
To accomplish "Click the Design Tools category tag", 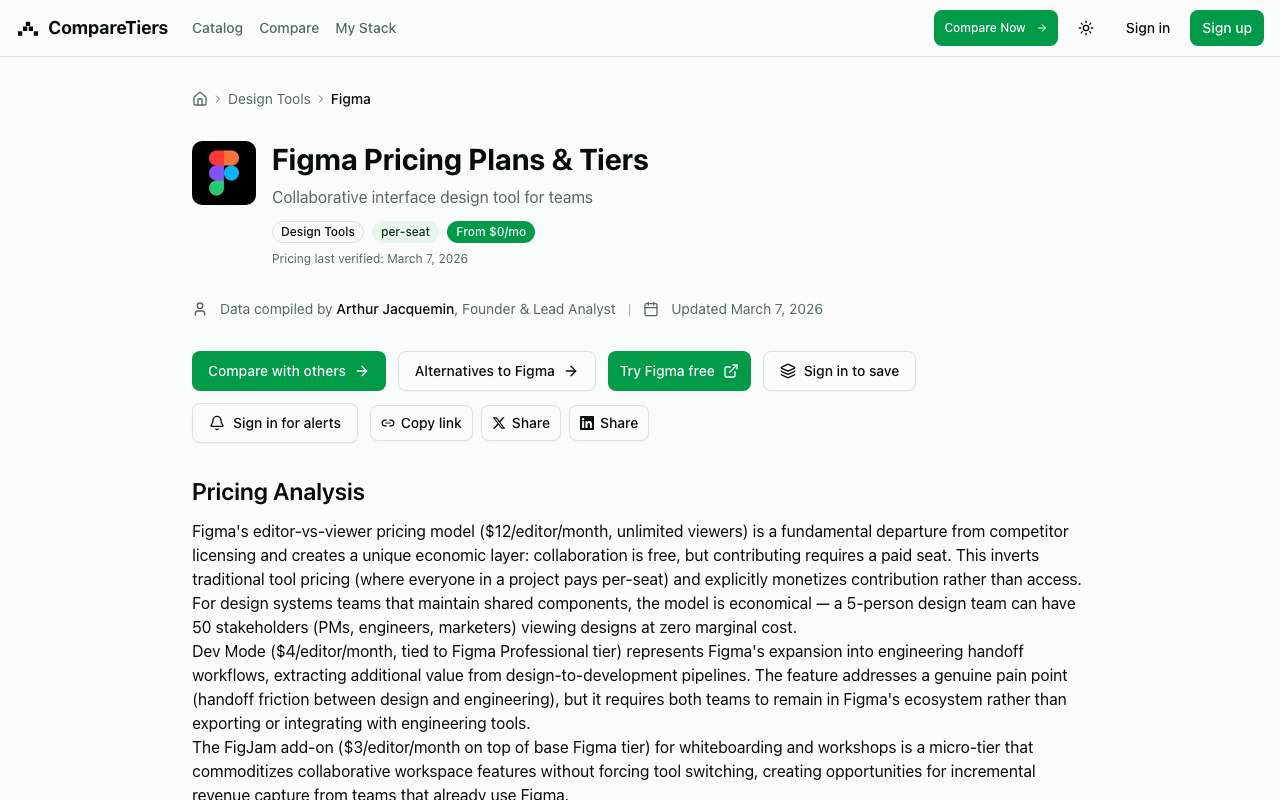I will (318, 232).
